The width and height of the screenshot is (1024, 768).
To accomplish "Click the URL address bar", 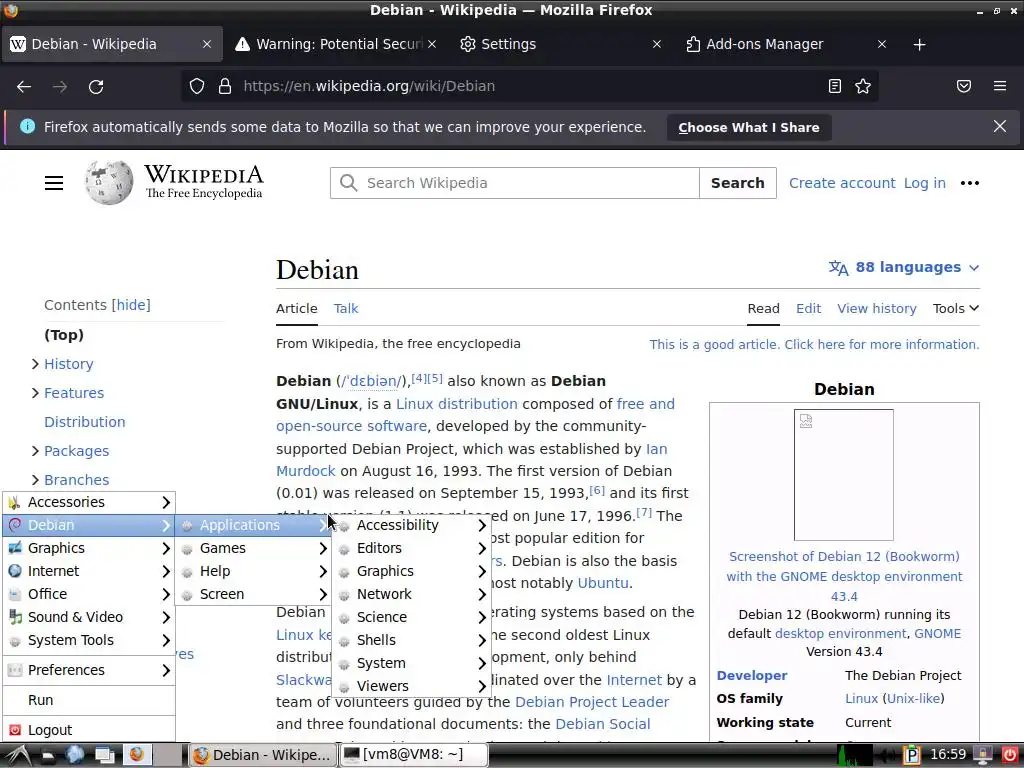I will click(529, 86).
